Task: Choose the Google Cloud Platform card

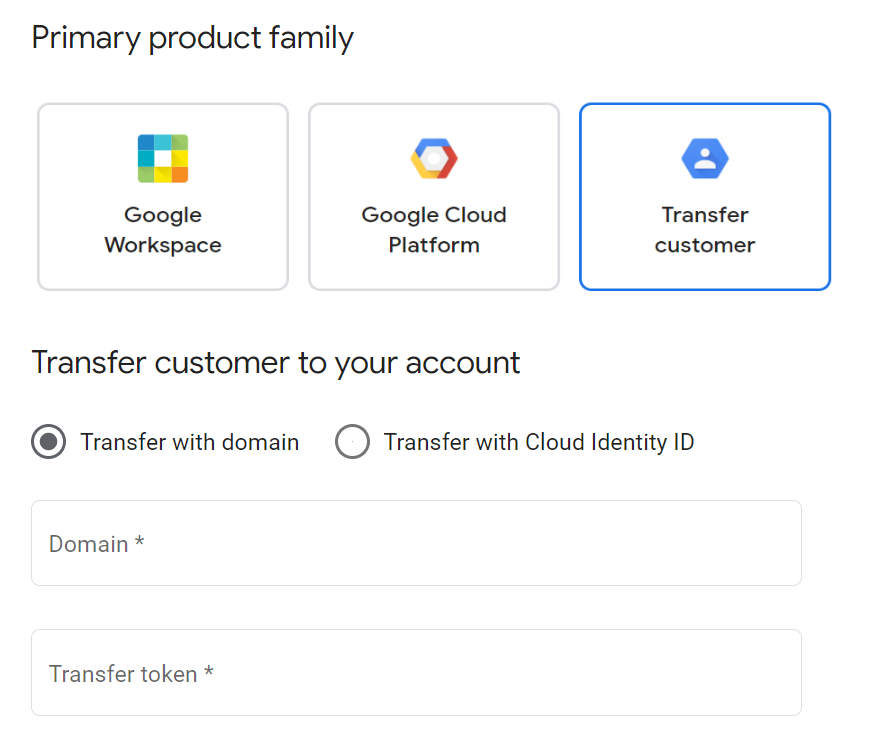Action: click(x=433, y=196)
